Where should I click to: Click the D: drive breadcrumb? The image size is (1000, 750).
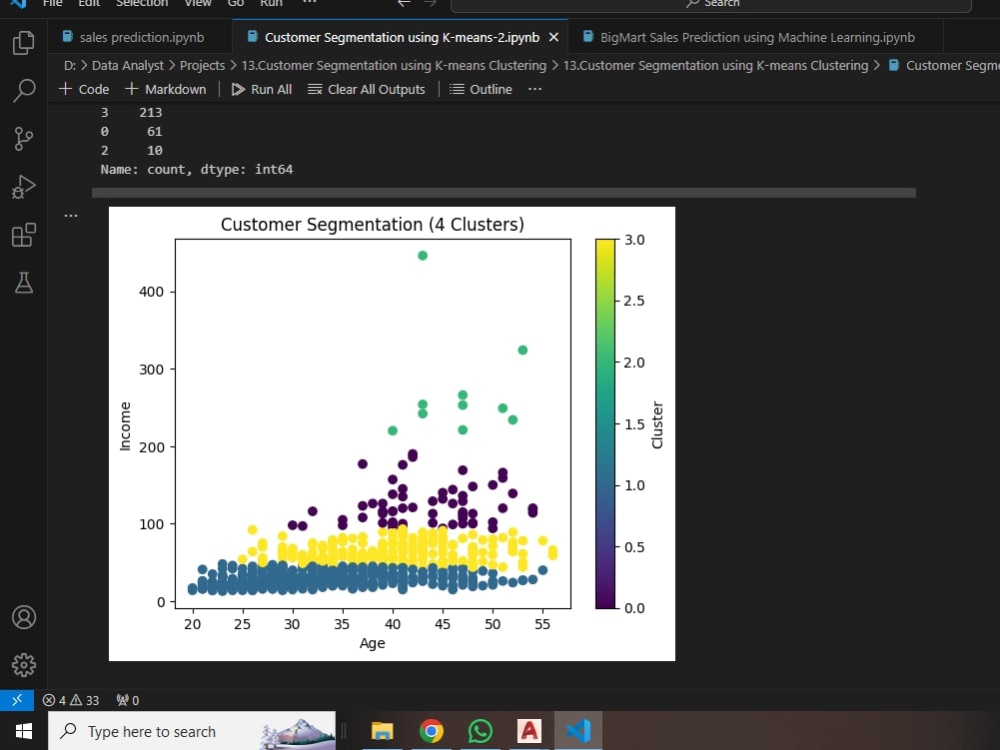click(x=70, y=66)
